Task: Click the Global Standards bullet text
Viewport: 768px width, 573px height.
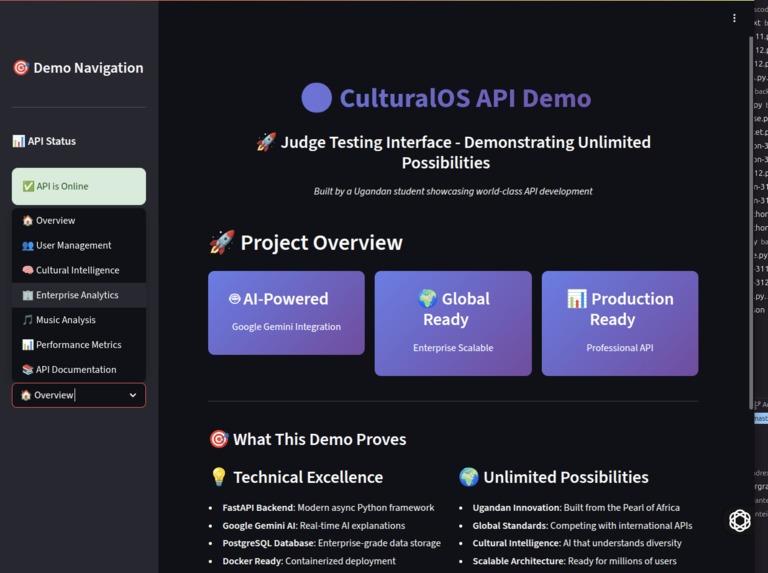Action: pos(582,525)
